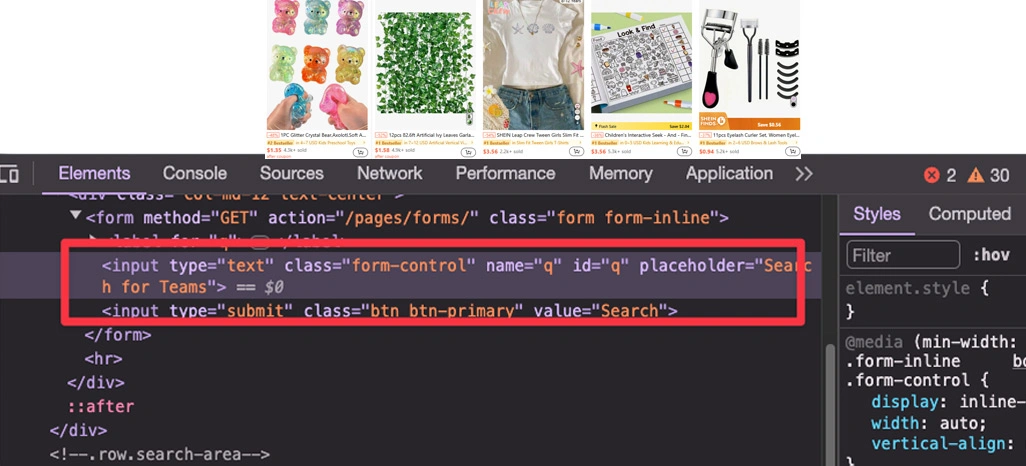Image resolution: width=1026 pixels, height=466 pixels.
Task: Click the 1PC Glitter Crystal Bear title
Action: [x=323, y=134]
